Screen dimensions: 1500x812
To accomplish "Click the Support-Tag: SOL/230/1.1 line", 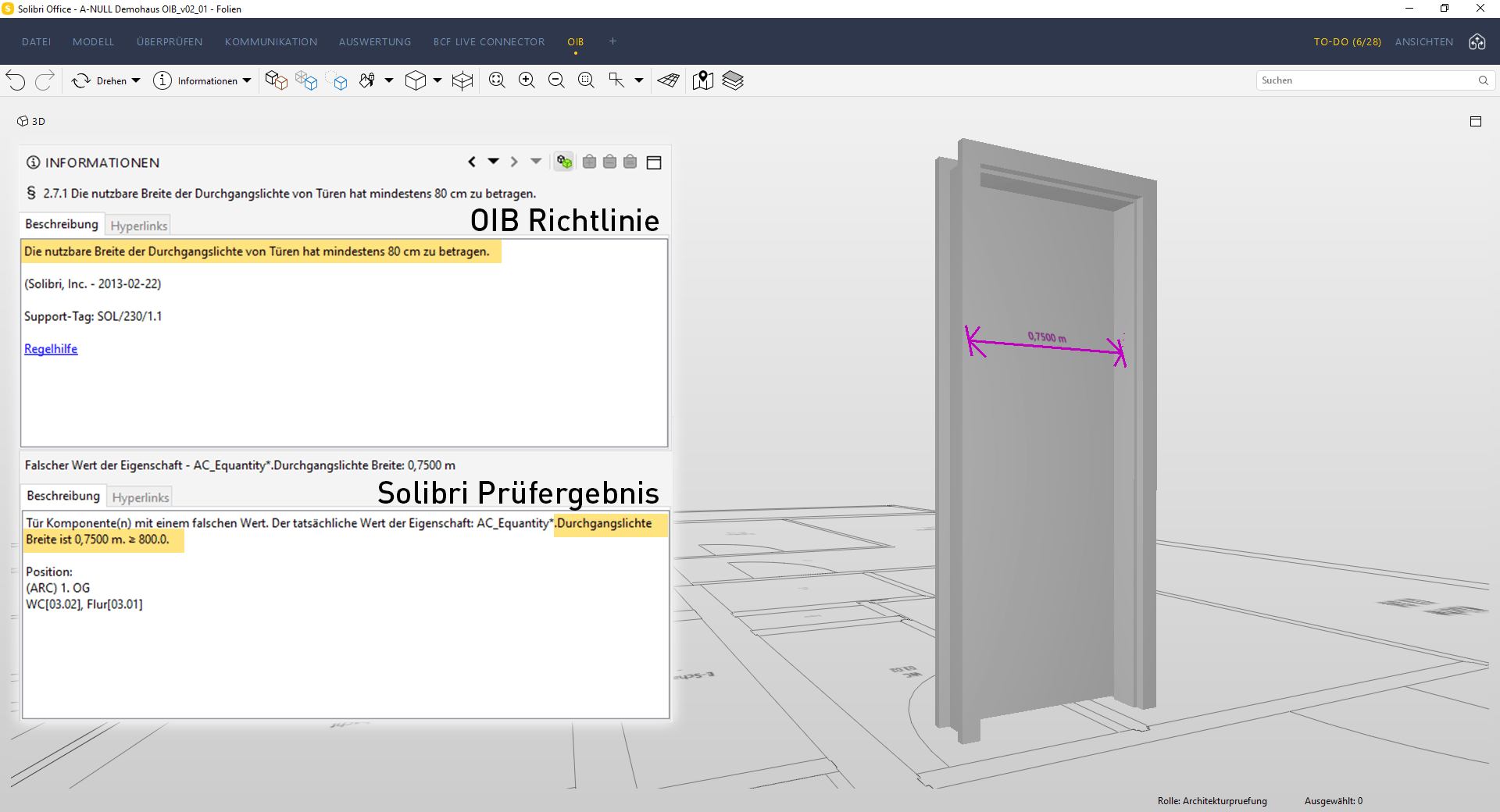I will tap(93, 316).
